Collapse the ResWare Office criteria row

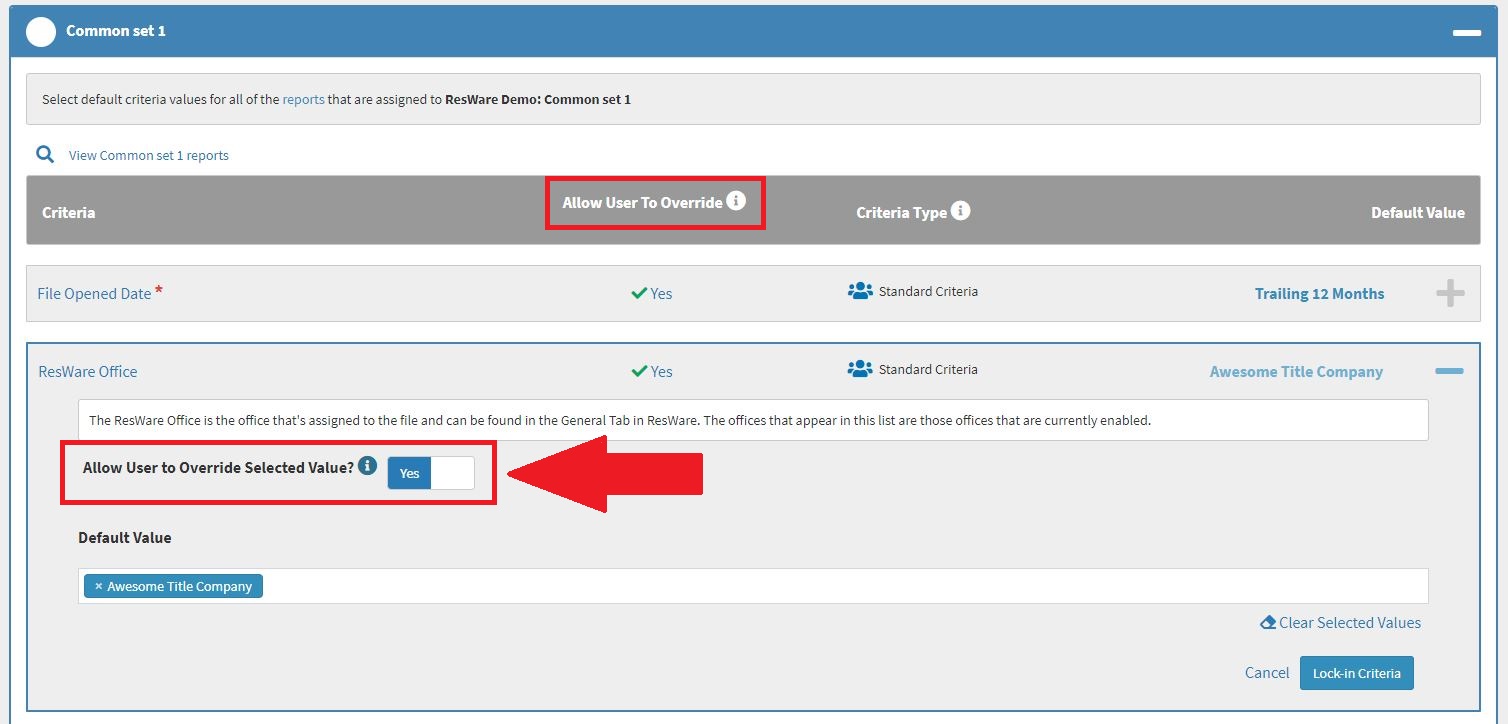click(x=1448, y=369)
